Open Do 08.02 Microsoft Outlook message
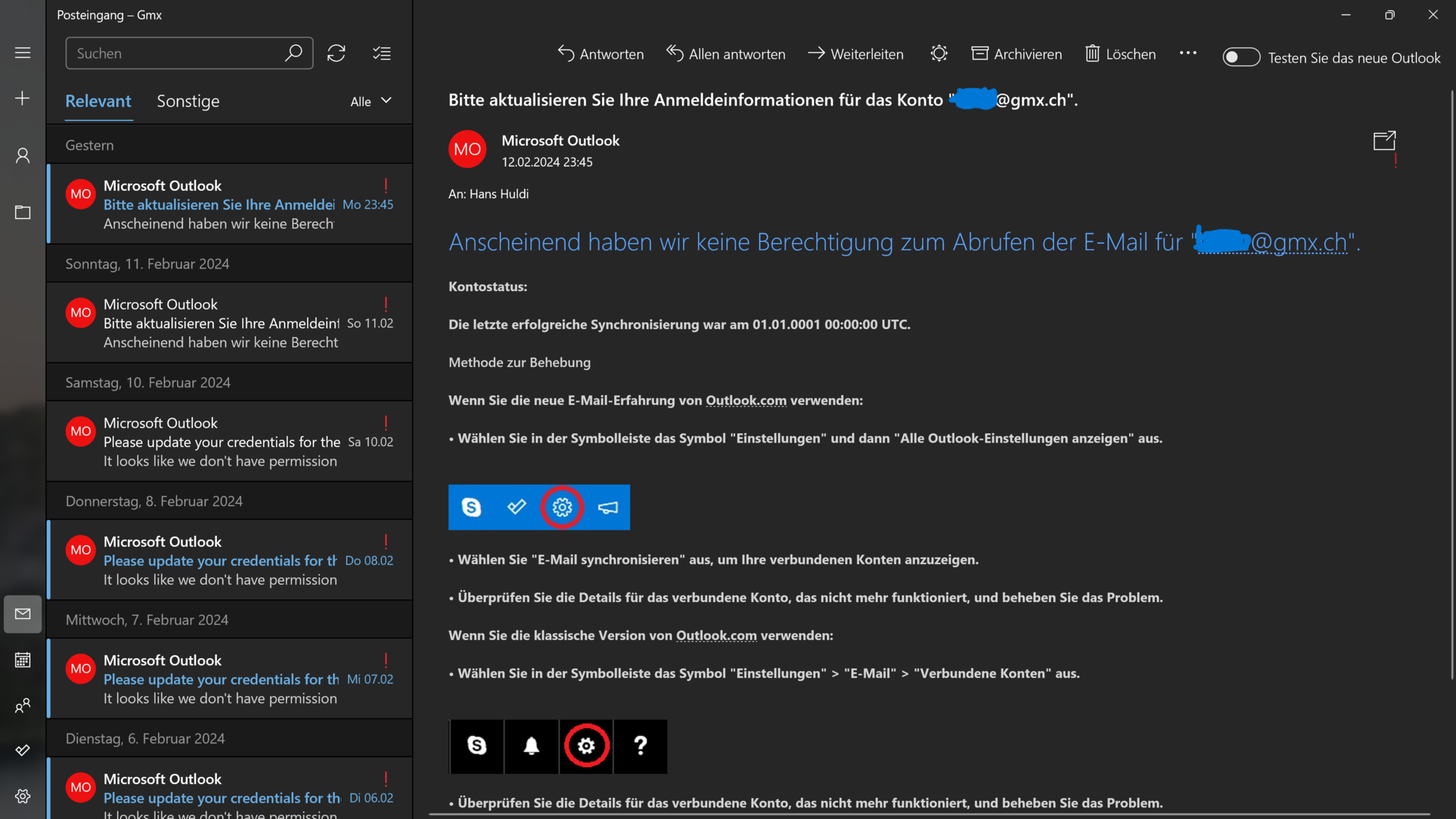Image resolution: width=1456 pixels, height=819 pixels. tap(229, 560)
